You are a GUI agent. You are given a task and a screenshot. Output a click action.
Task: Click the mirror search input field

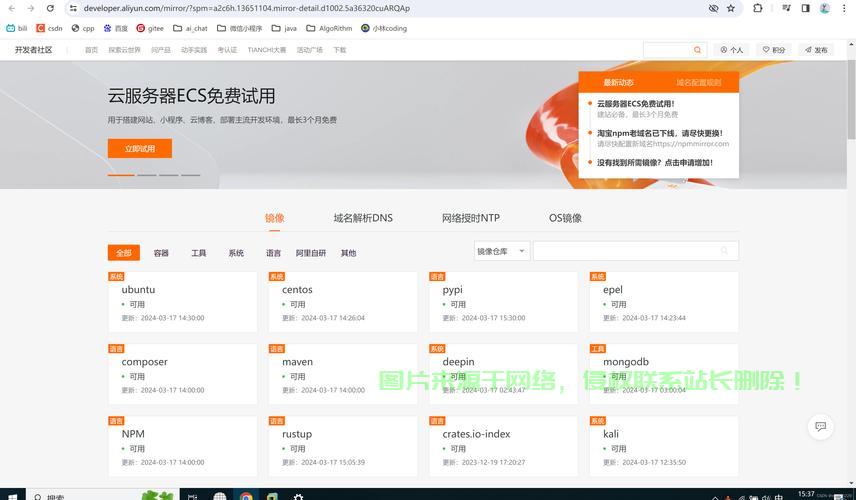625,251
